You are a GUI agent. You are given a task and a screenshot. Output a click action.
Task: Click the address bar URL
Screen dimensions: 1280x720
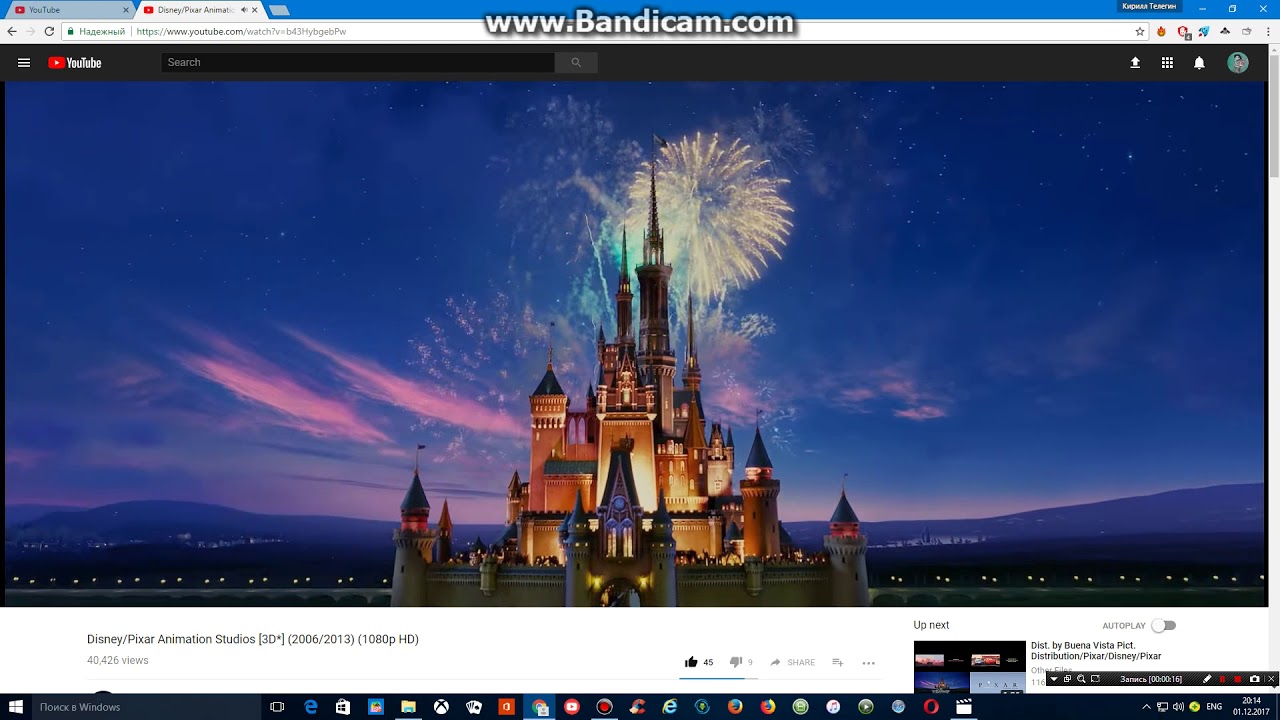241,32
